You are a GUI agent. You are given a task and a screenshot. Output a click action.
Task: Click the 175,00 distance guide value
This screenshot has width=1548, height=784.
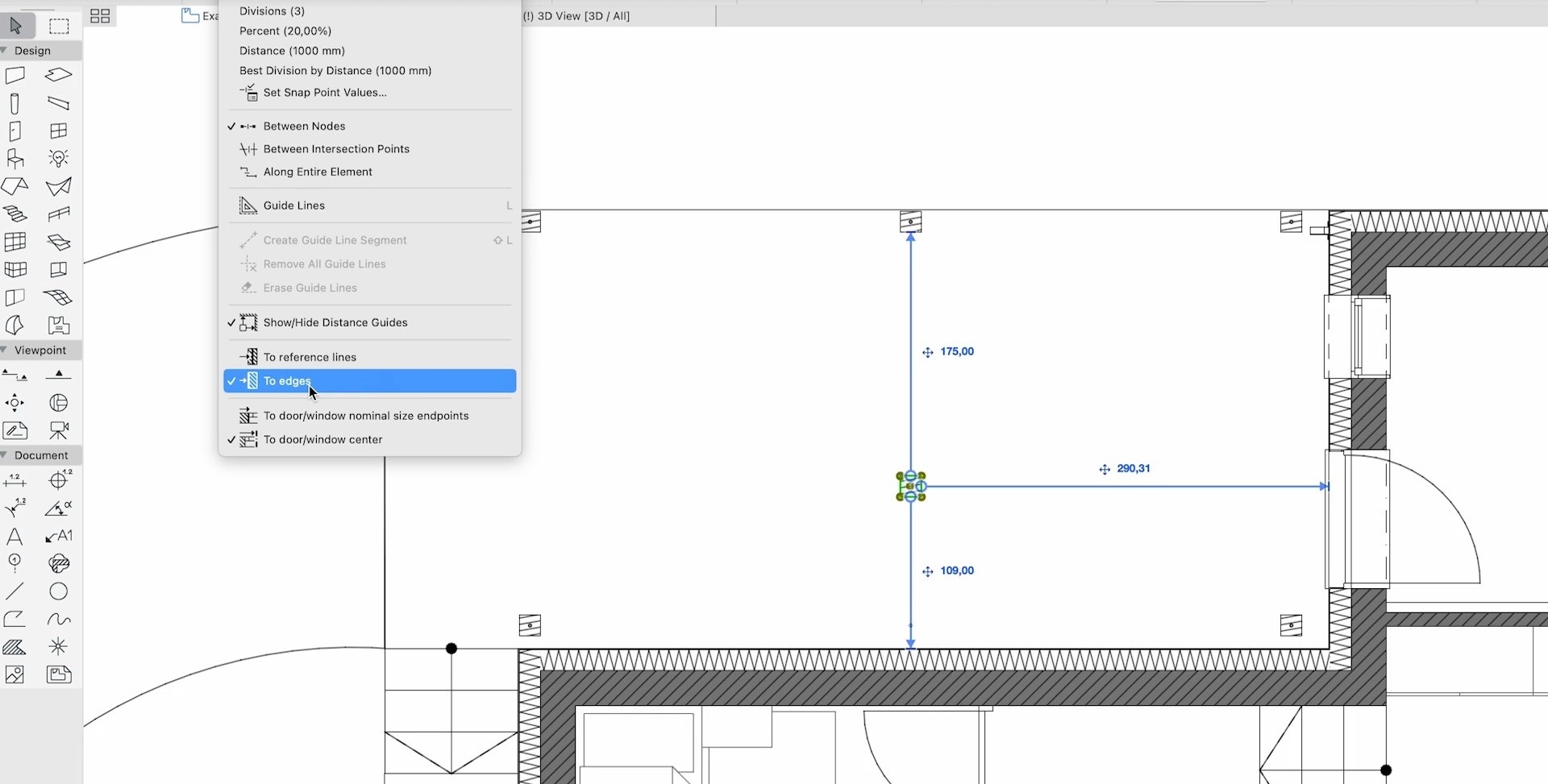957,351
